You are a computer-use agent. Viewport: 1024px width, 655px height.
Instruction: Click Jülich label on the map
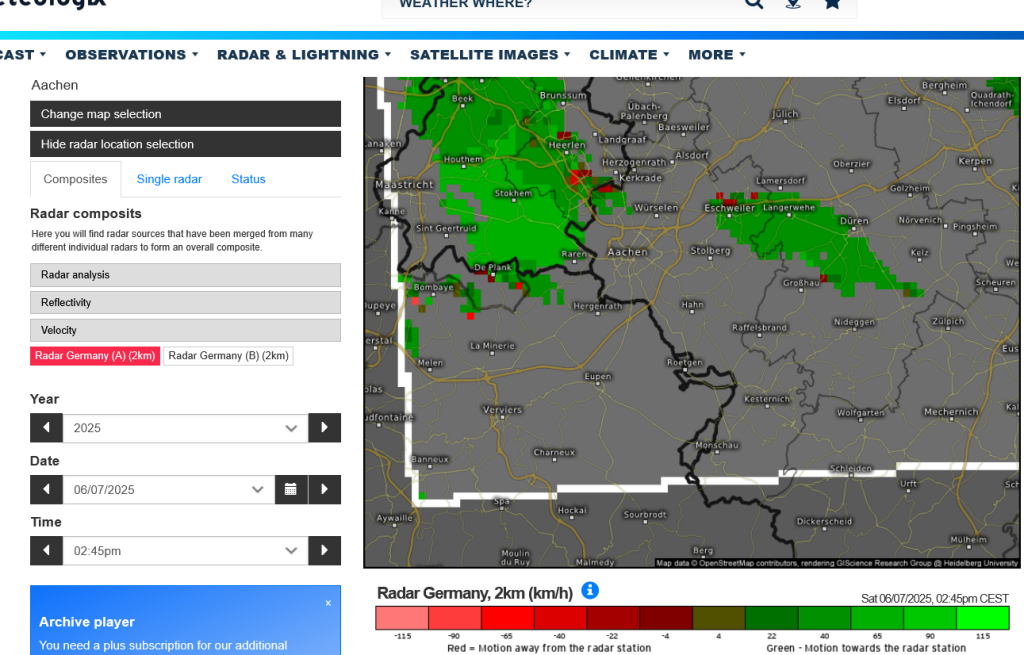coord(785,114)
